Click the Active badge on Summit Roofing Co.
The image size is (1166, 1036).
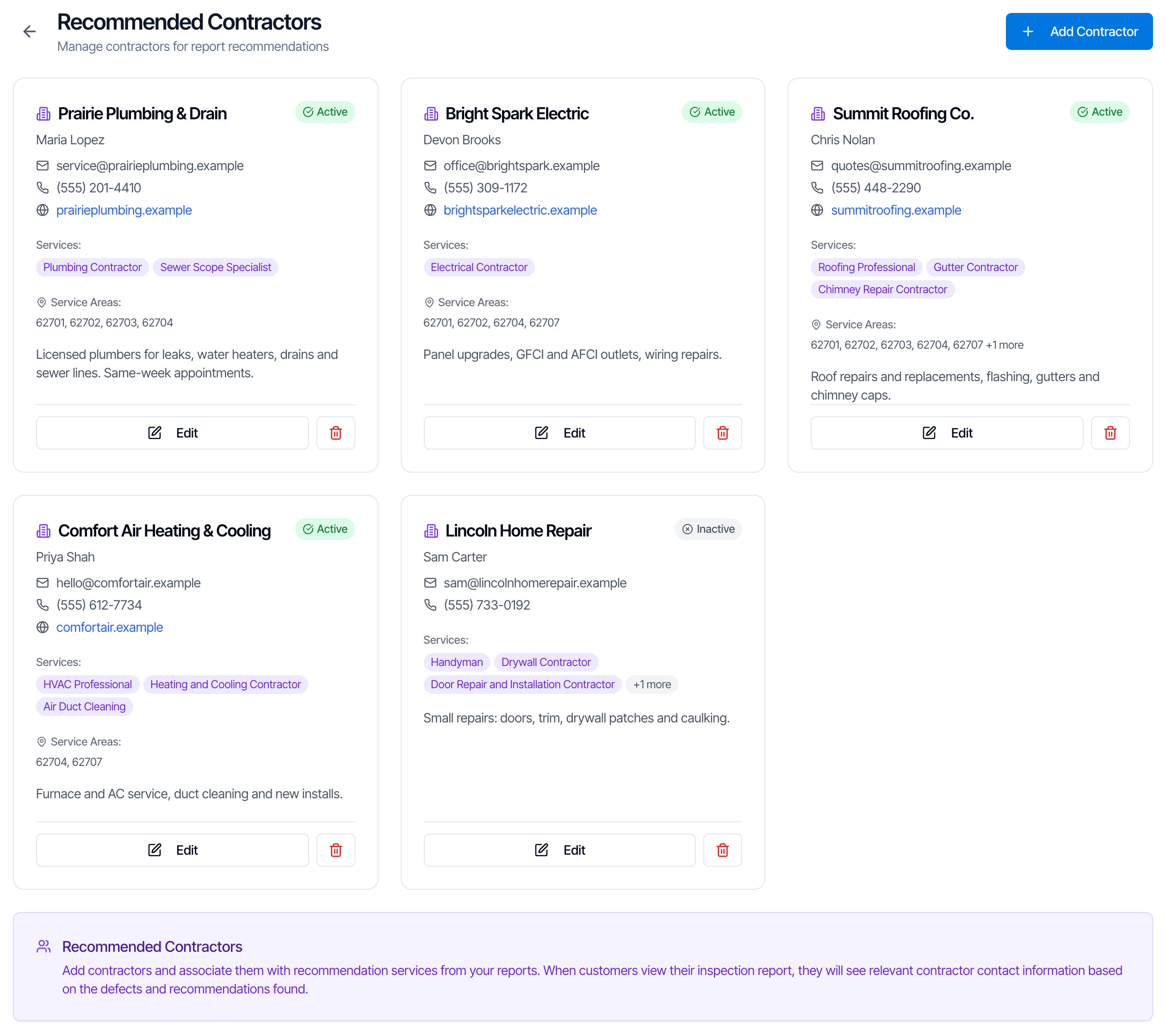click(1099, 112)
